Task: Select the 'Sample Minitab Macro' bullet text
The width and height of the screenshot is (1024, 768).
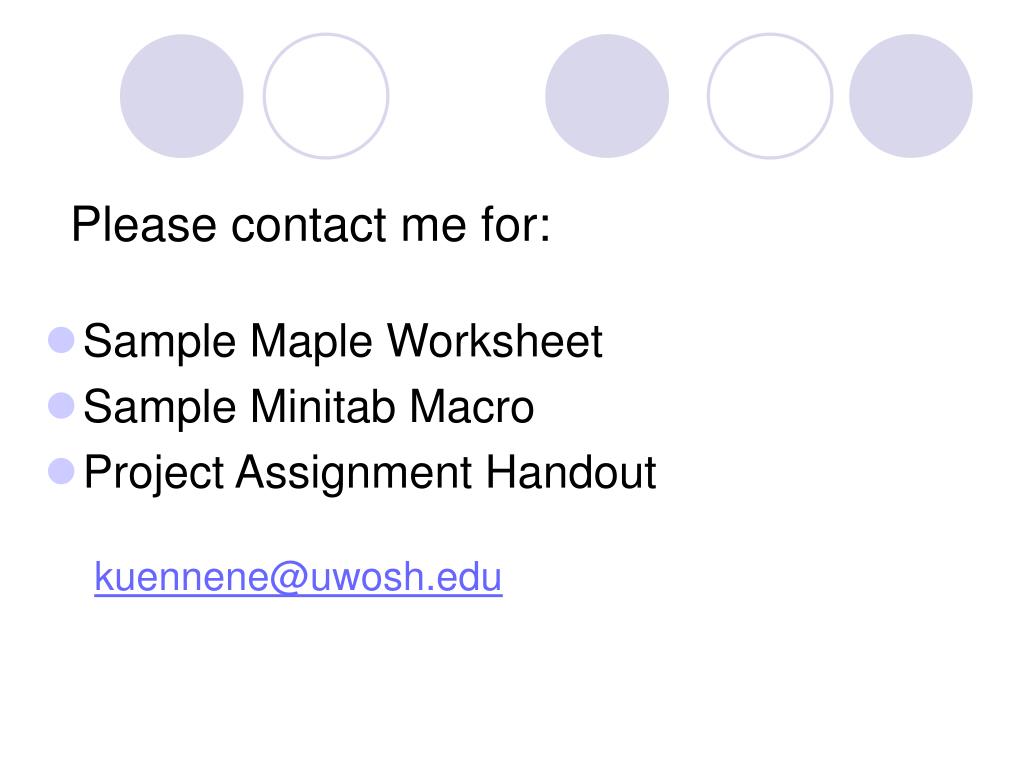Action: 309,407
